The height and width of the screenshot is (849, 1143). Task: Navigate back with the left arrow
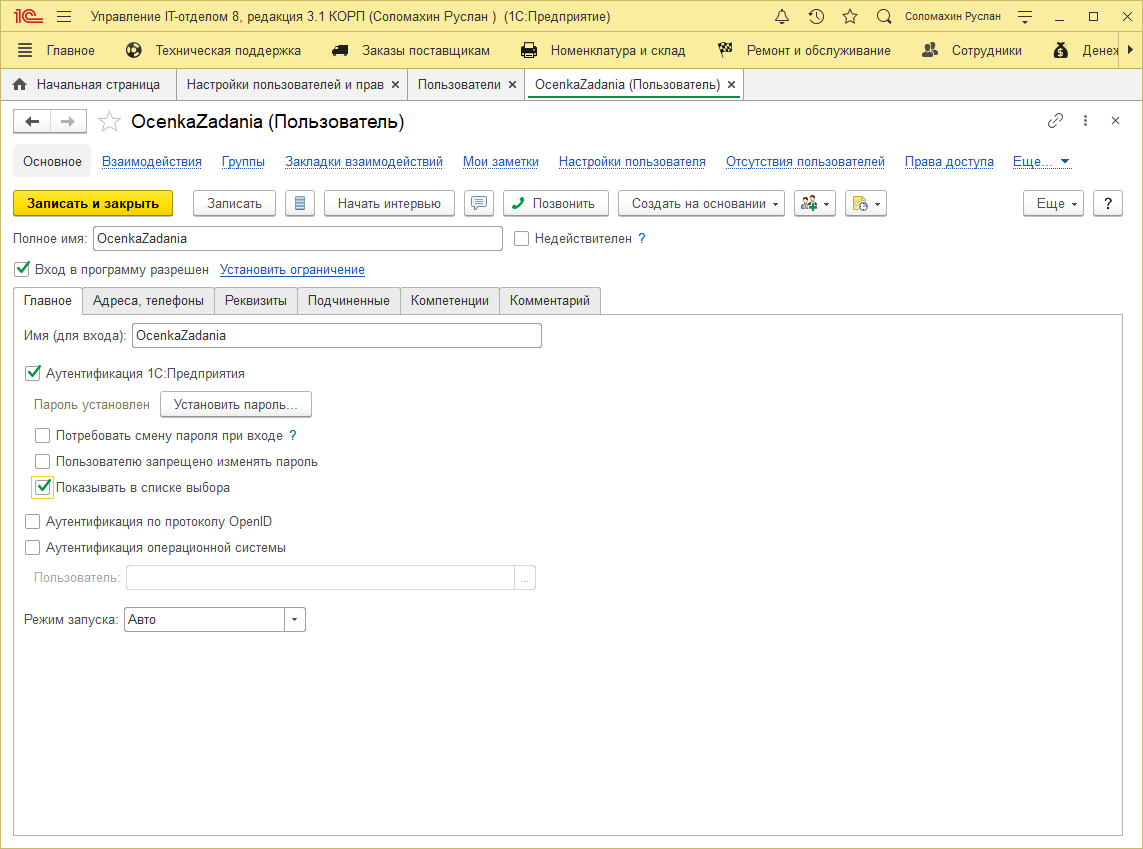(x=32, y=122)
